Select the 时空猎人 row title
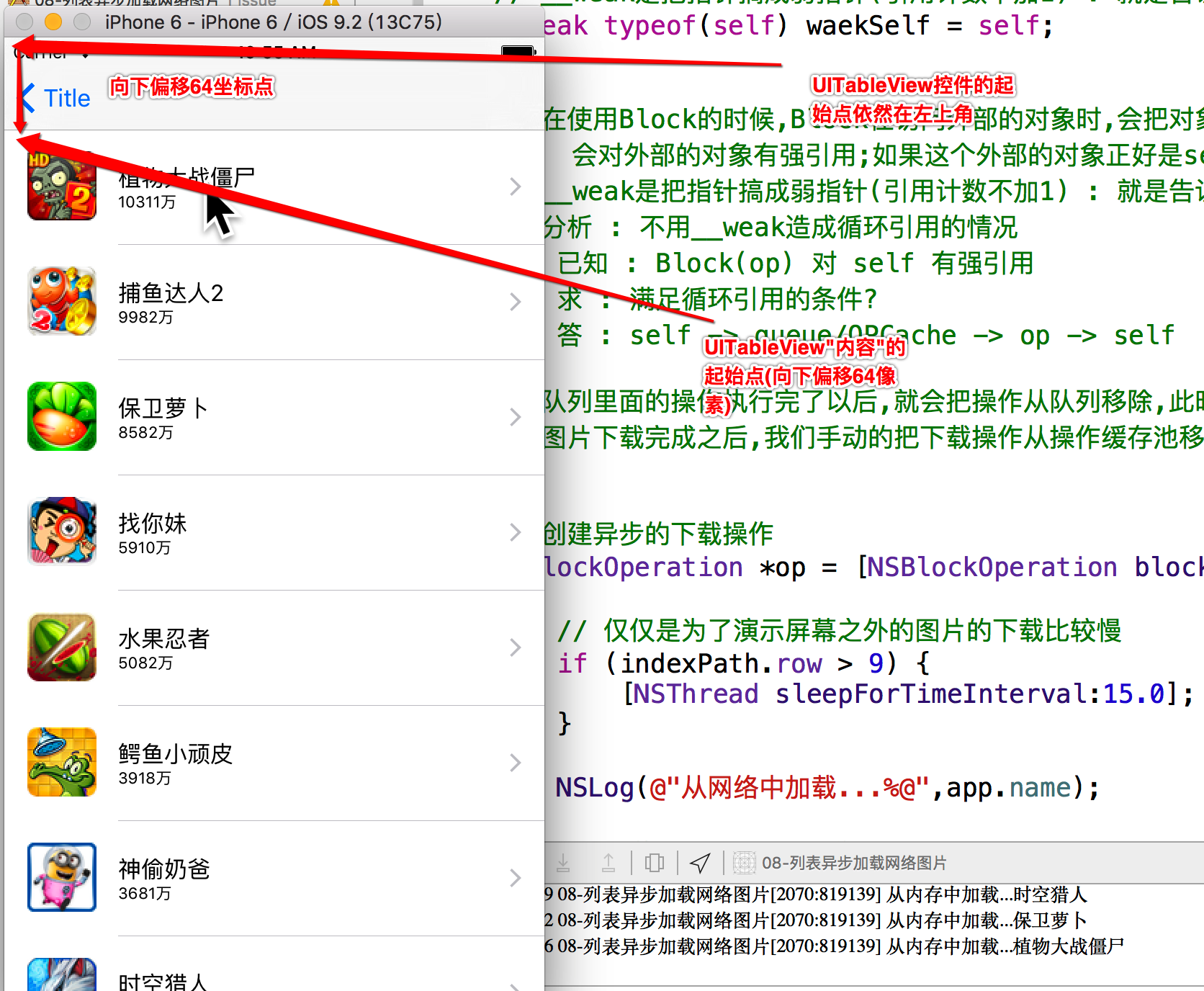Image resolution: width=1204 pixels, height=991 pixels. click(163, 982)
